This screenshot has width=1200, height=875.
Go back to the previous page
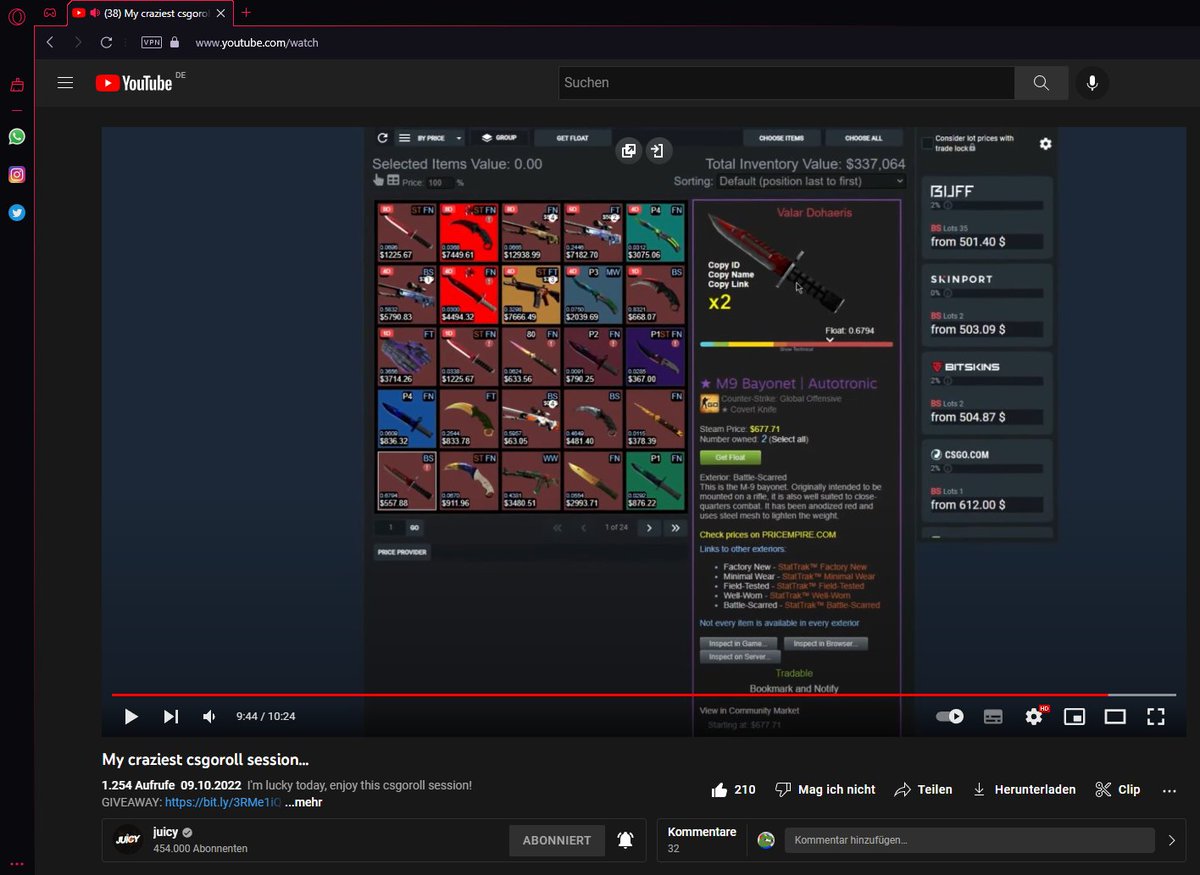tap(51, 43)
